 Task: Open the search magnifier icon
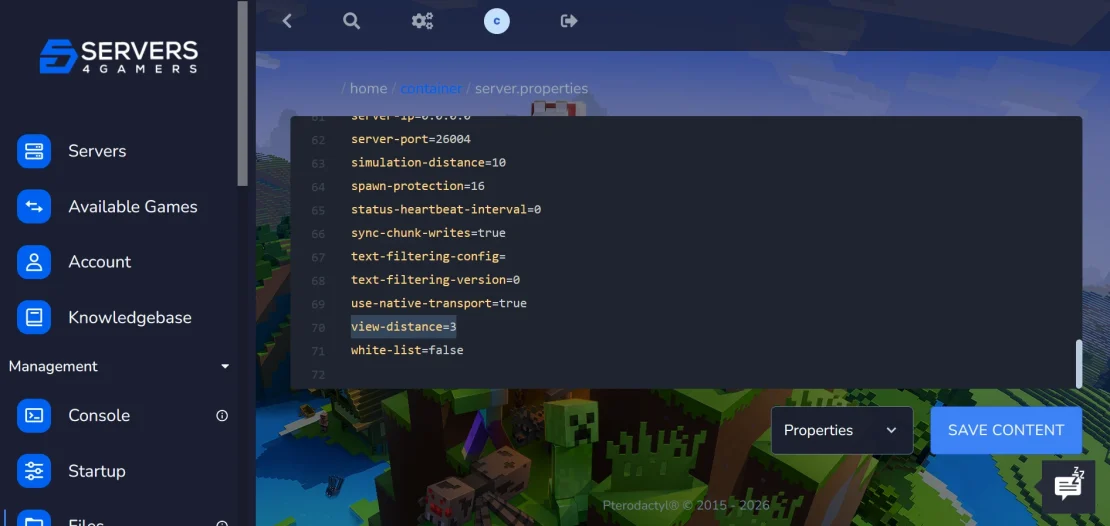(352, 21)
